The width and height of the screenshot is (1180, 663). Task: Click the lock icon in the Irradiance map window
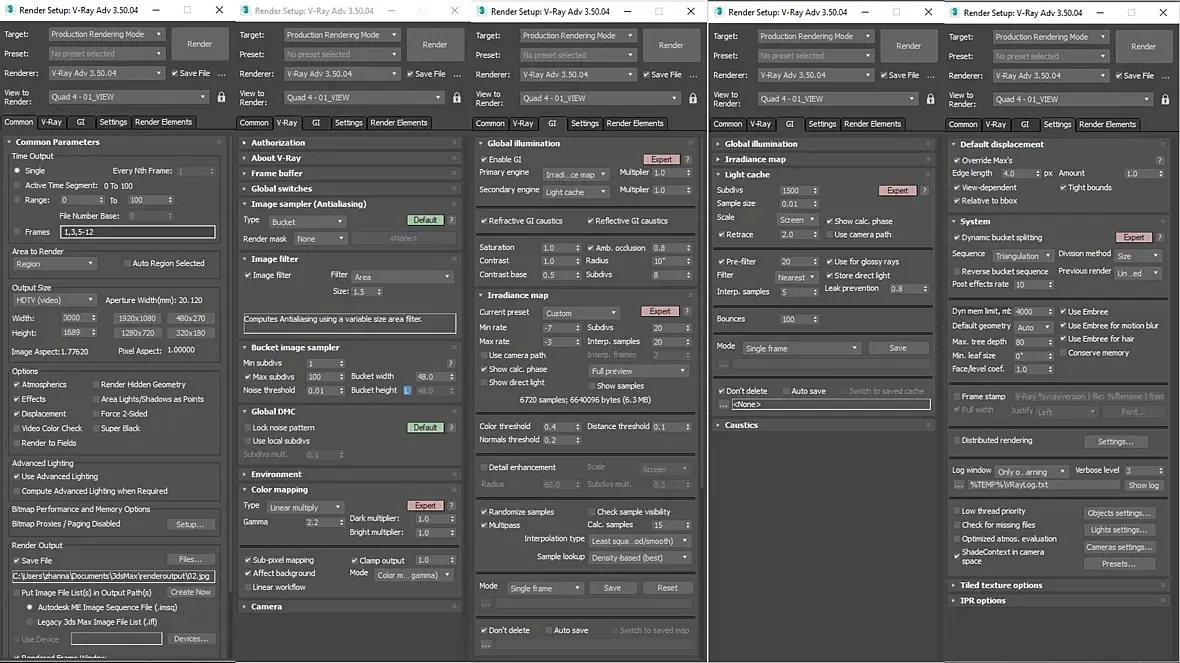[x=693, y=99]
